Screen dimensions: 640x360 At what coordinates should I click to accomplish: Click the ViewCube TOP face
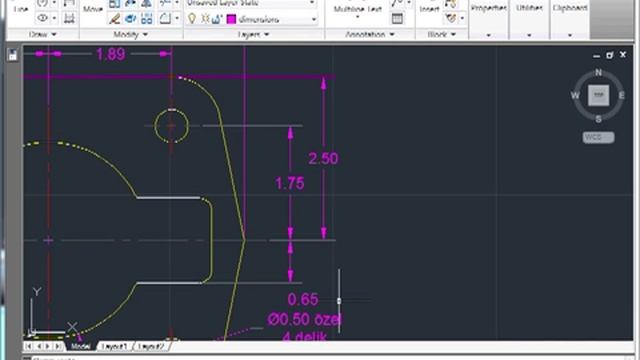pyautogui.click(x=598, y=95)
